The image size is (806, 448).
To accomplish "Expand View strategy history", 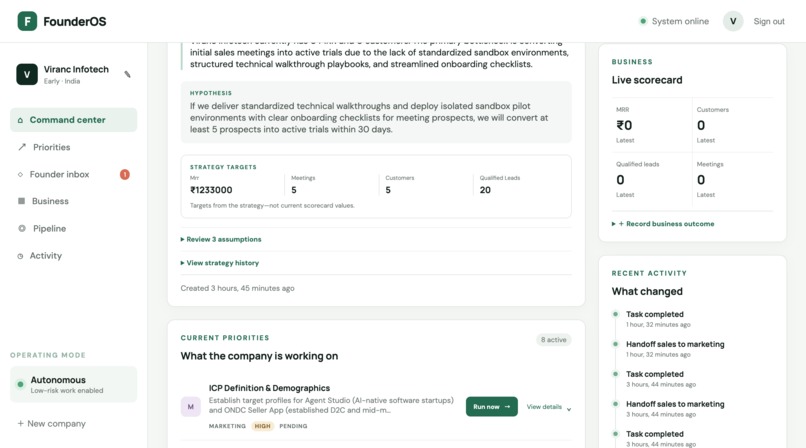I will pos(219,263).
